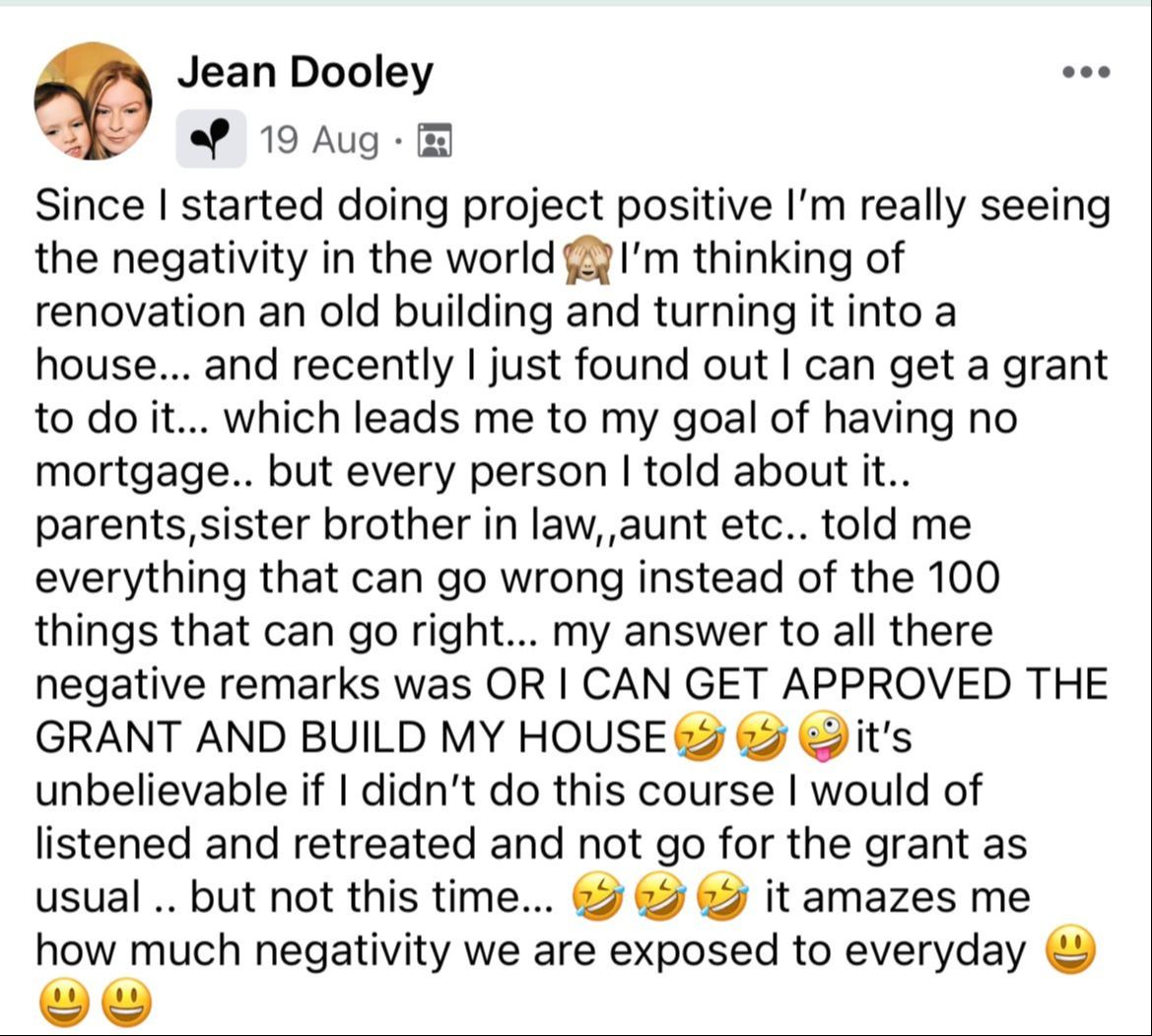Image resolution: width=1152 pixels, height=1036 pixels.
Task: Open Jean Dooley's profile picture
Action: pos(94,101)
